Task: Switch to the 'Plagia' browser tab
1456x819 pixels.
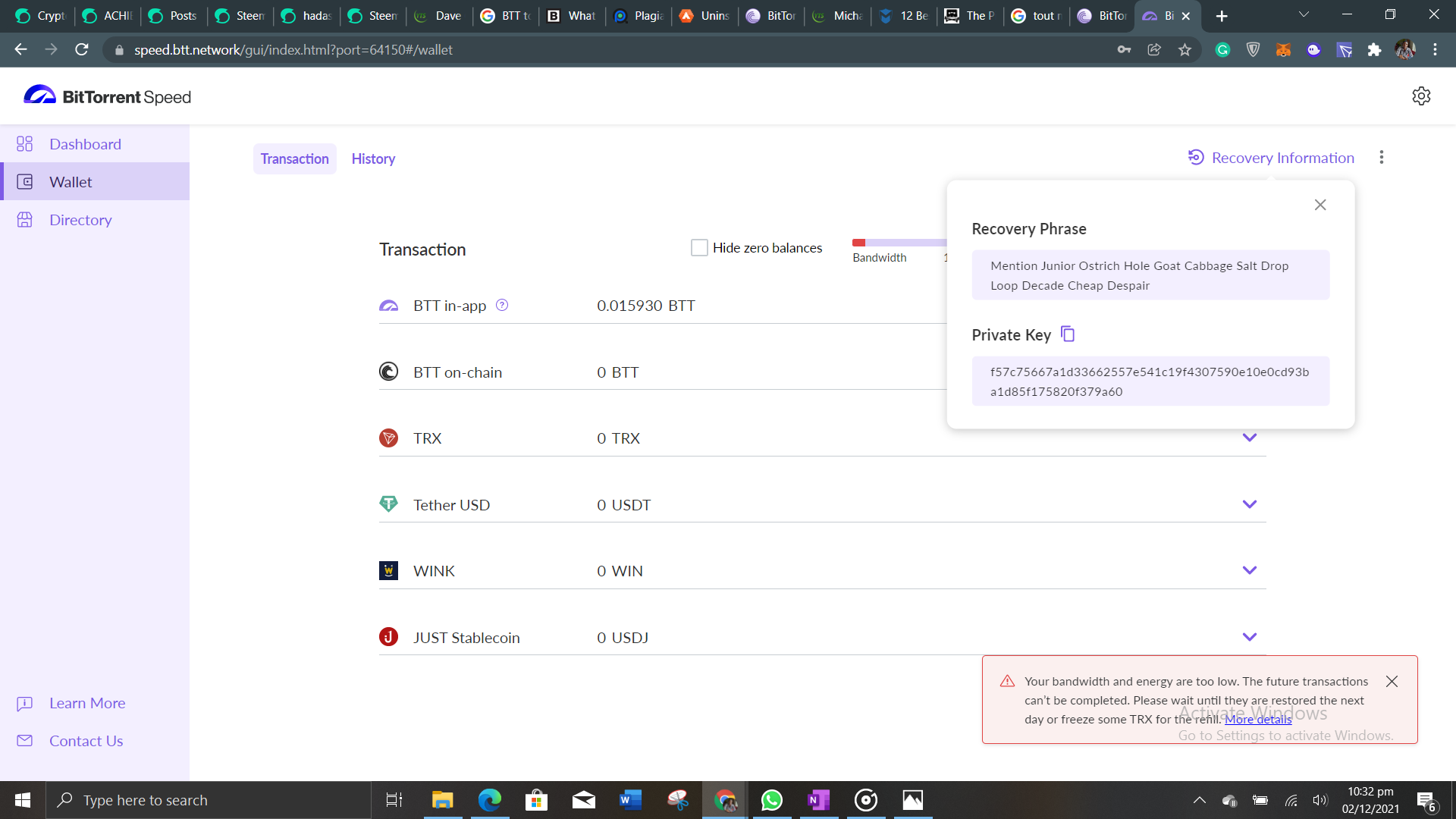Action: [639, 16]
